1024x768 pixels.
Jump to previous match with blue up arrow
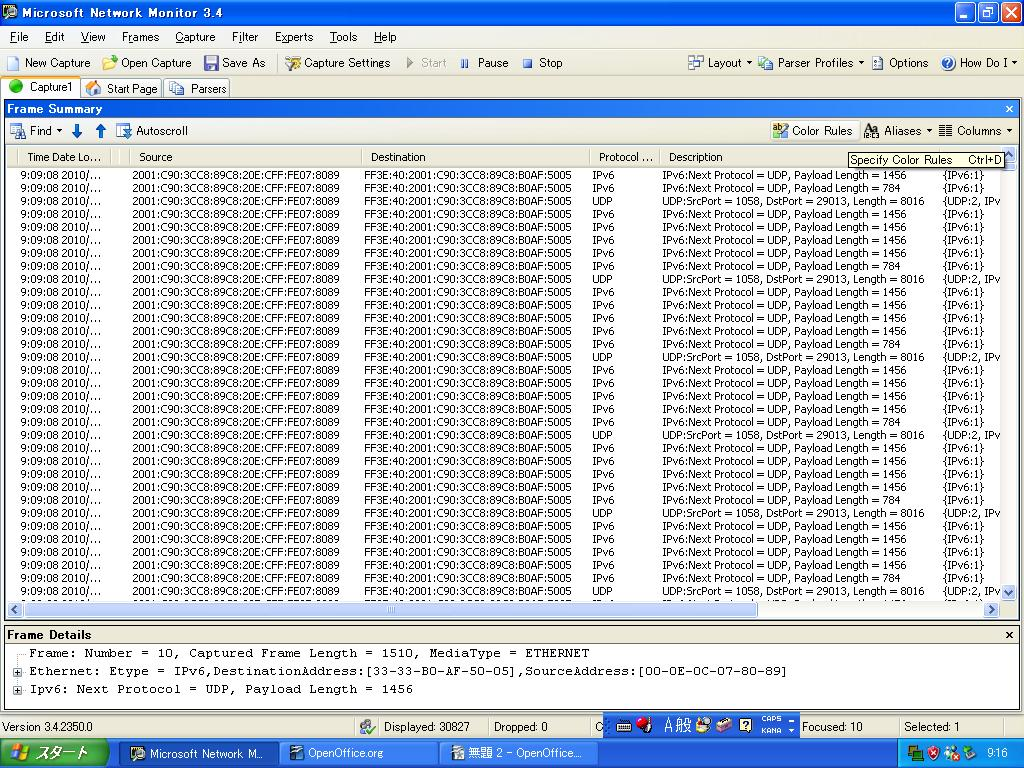click(x=101, y=131)
